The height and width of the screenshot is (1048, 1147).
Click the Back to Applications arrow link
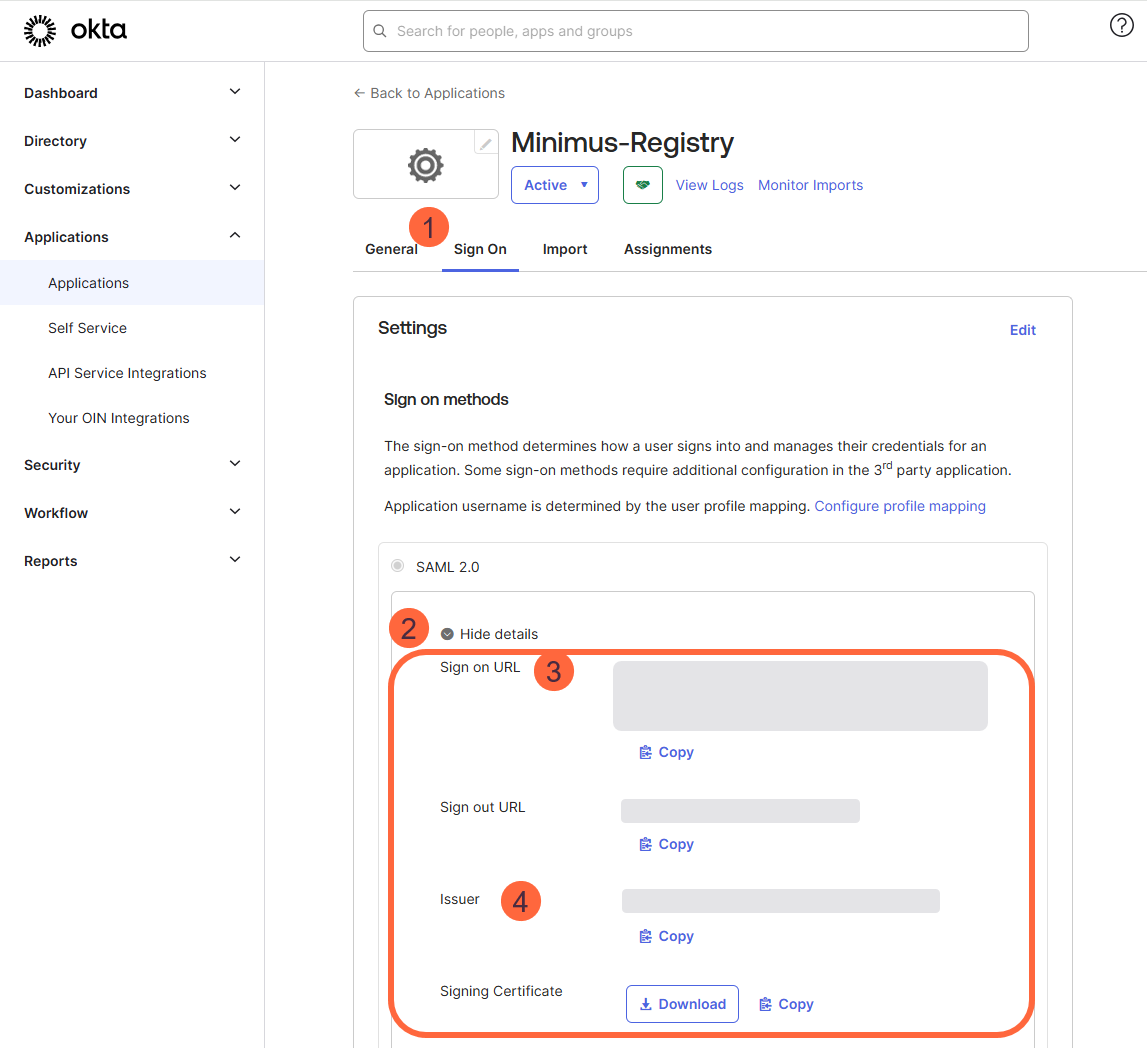click(429, 93)
